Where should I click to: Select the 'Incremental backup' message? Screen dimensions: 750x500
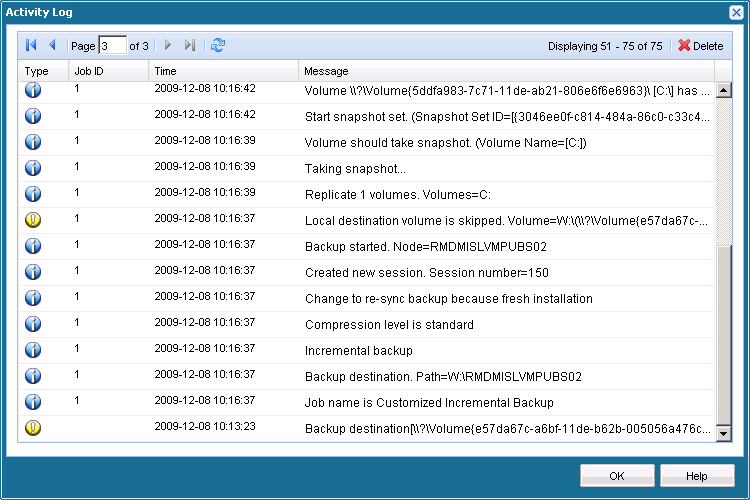(x=359, y=351)
